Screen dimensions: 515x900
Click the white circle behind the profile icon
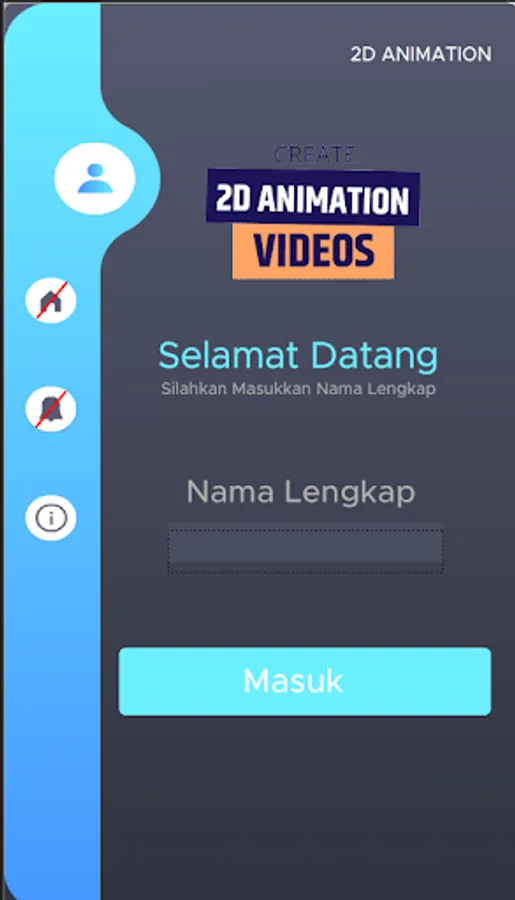tap(95, 179)
